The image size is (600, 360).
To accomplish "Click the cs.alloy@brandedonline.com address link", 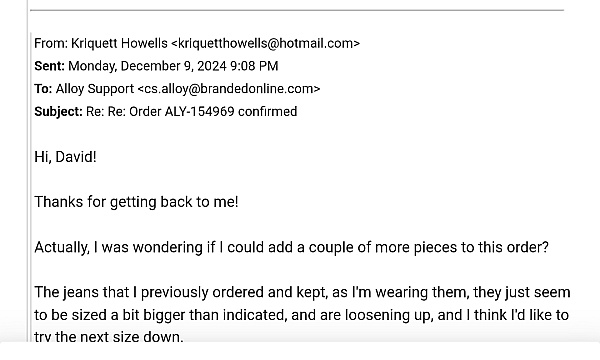I will point(229,89).
